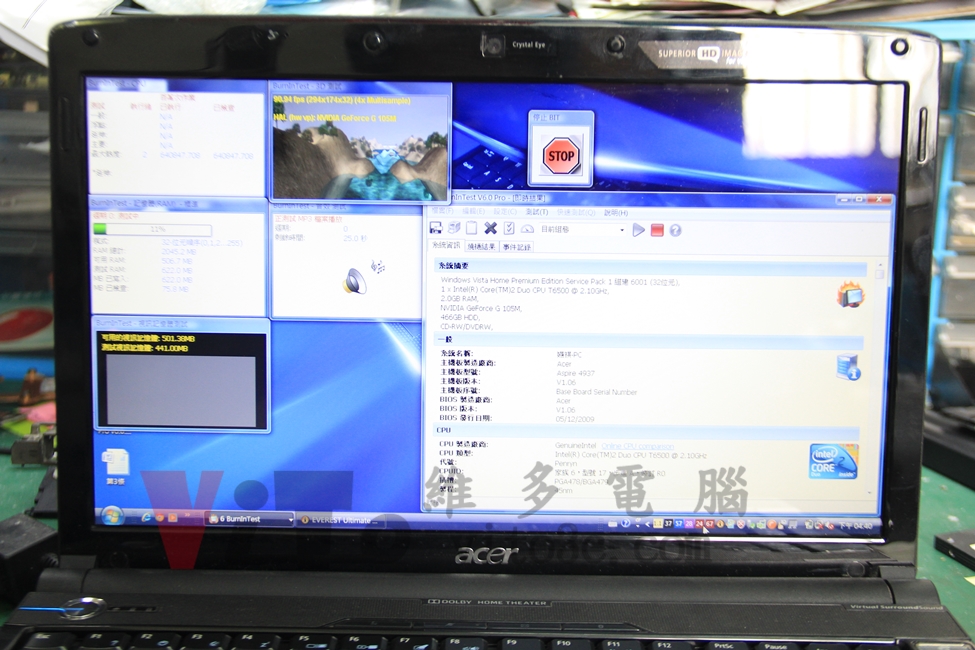This screenshot has width=975, height=650.
Task: Click the Intel Core 2 Duo logo
Action: (x=833, y=462)
